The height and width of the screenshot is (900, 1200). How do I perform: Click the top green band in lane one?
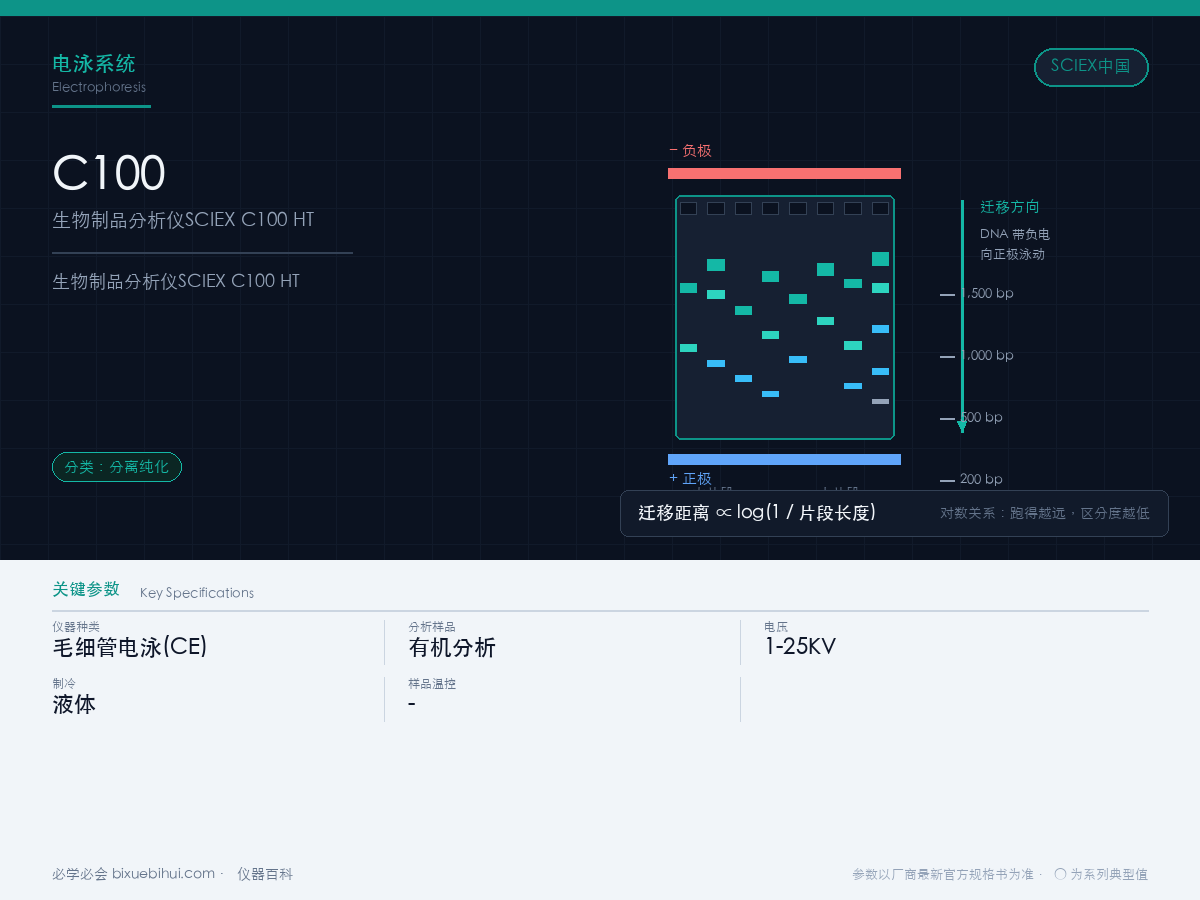pos(688,288)
